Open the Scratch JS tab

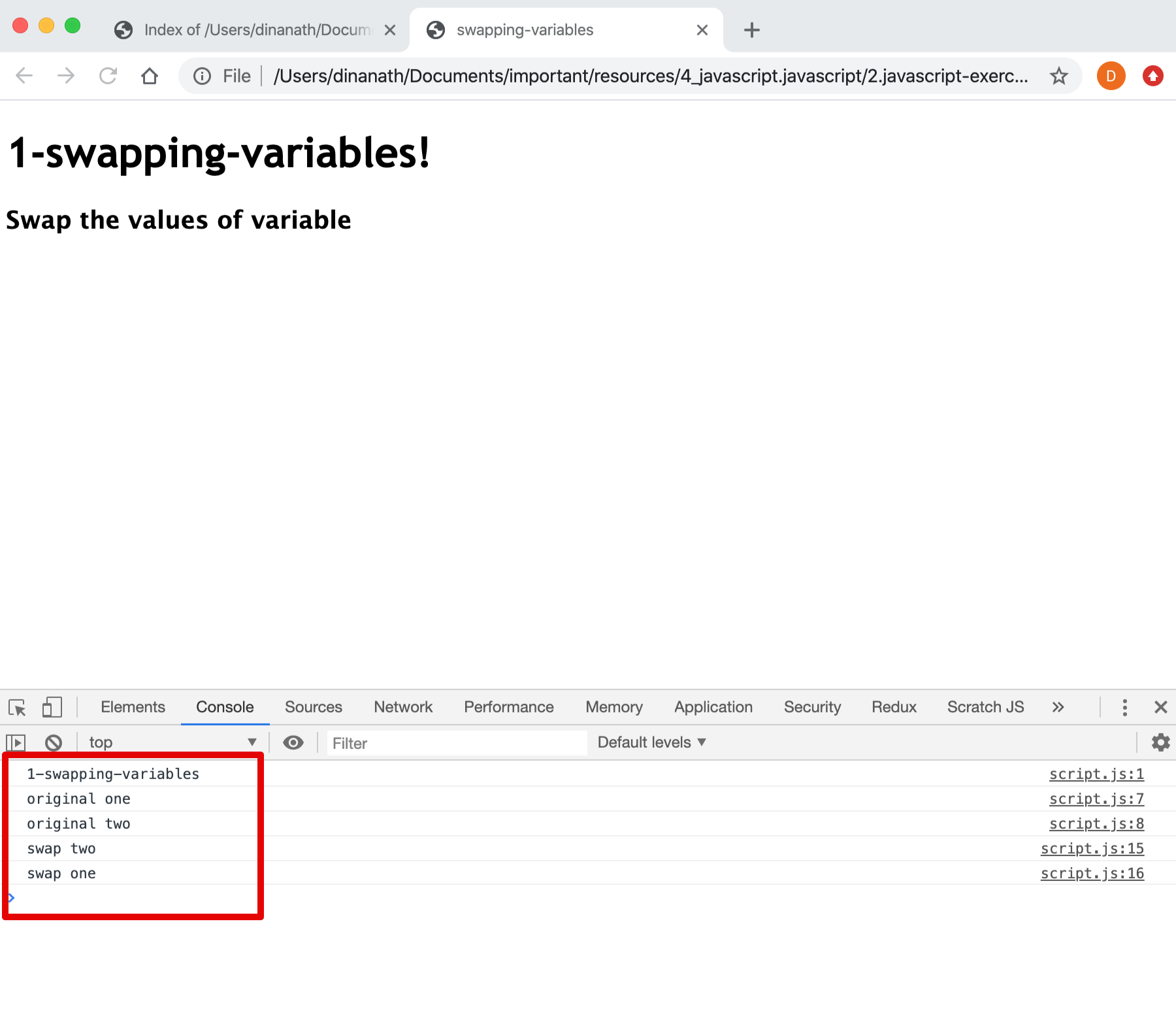985,707
